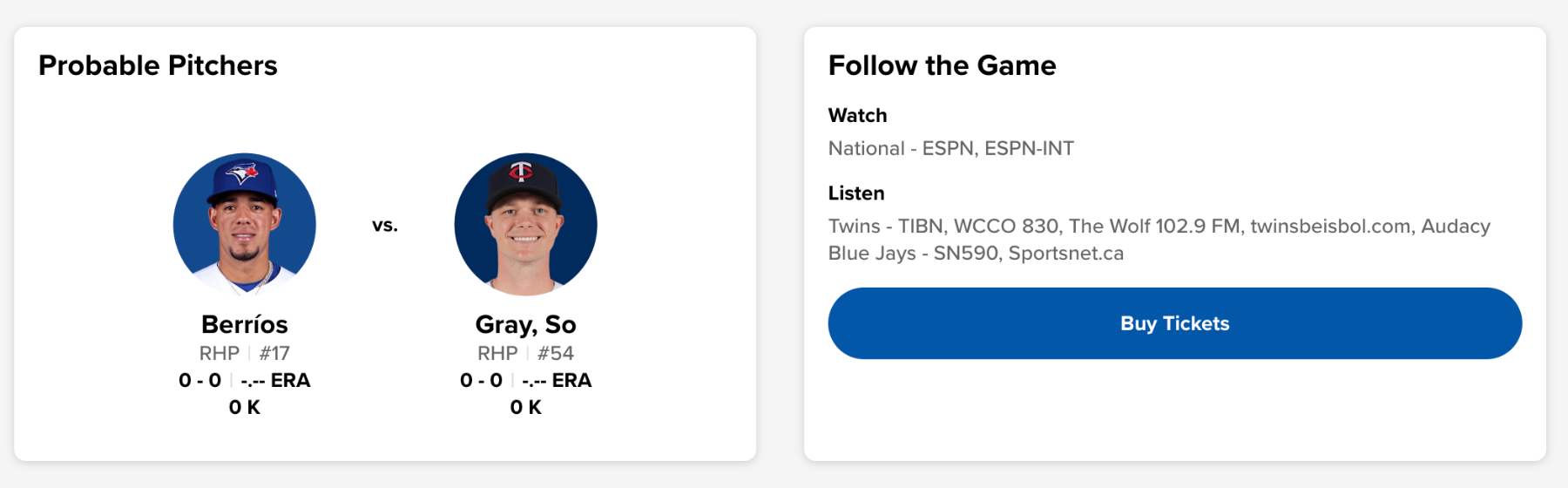This screenshot has height=488, width=1568.
Task: Select National ESPN, ESPN-INT broadcast text
Action: point(950,148)
